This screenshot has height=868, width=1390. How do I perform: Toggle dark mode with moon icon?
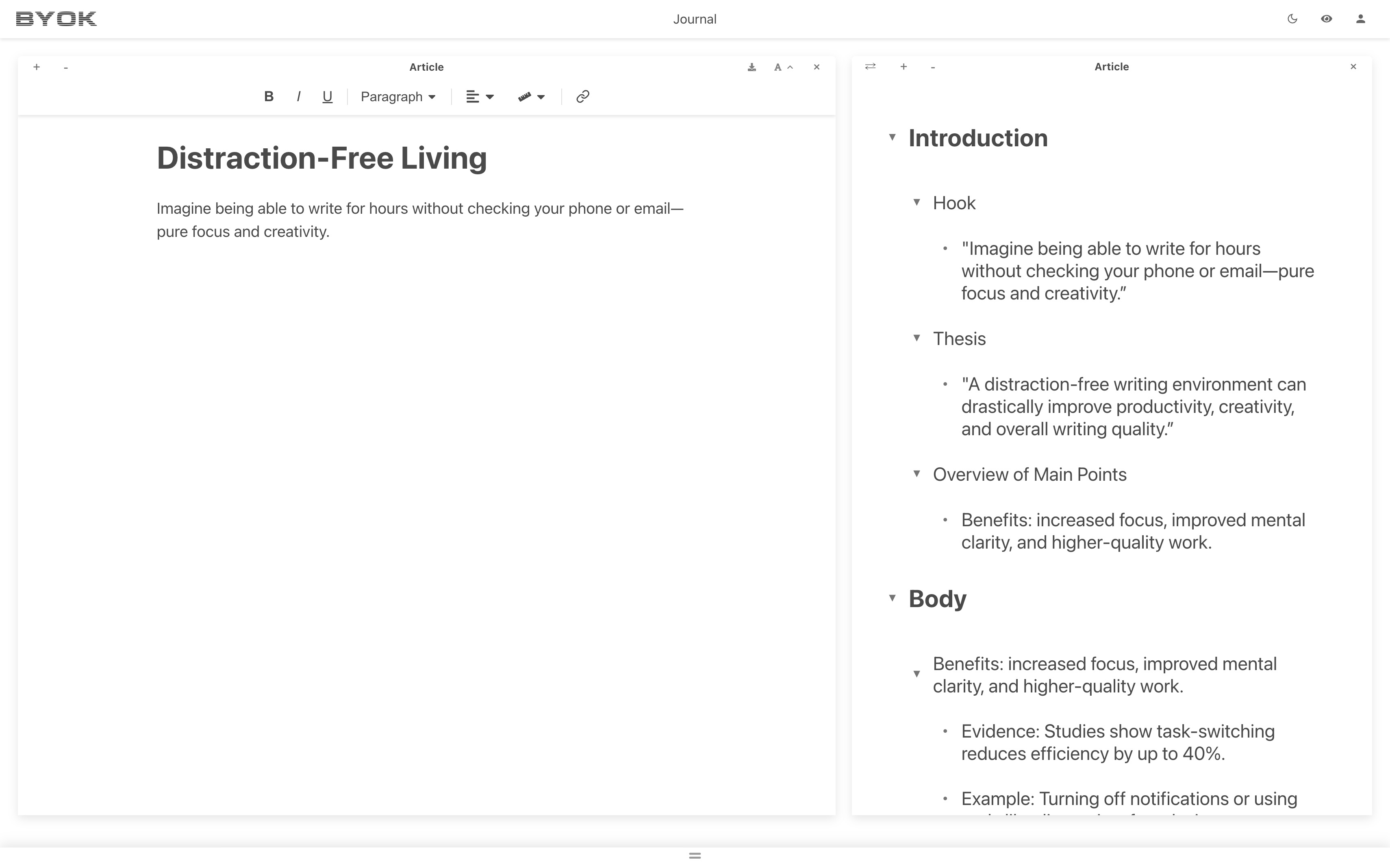(x=1292, y=19)
